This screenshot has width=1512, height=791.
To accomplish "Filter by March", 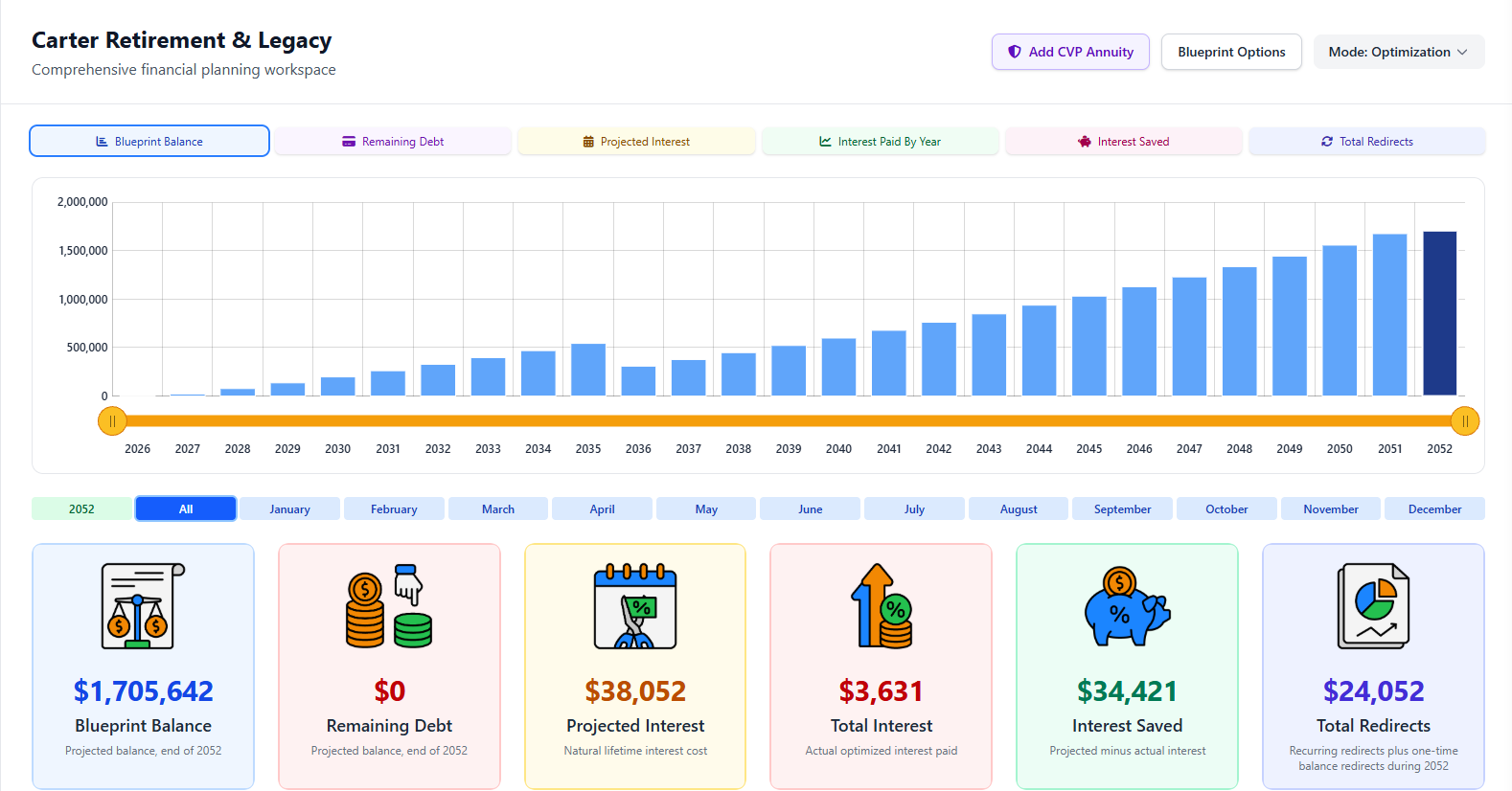I will click(x=498, y=508).
